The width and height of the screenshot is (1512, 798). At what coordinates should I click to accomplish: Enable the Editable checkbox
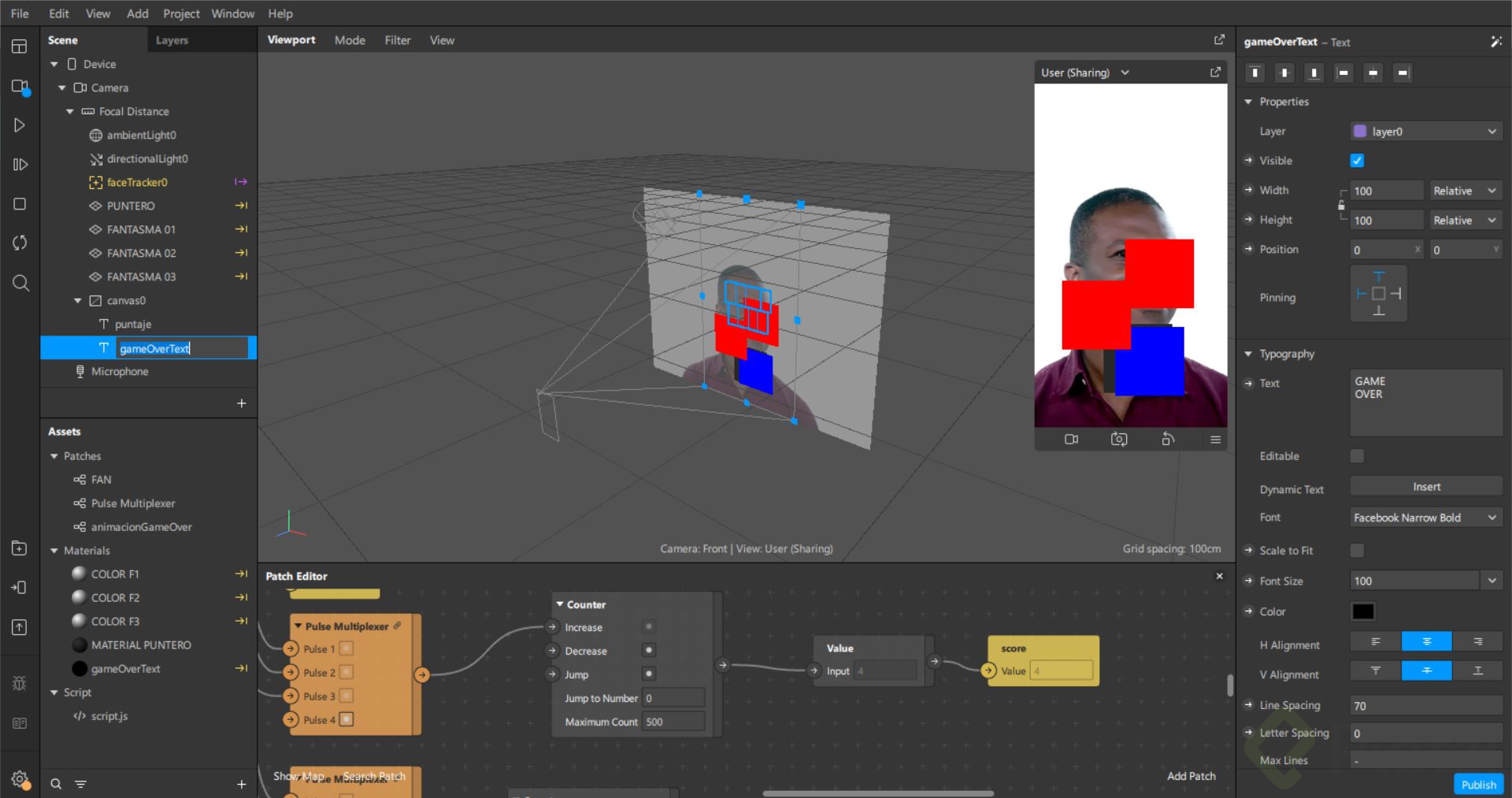point(1357,456)
